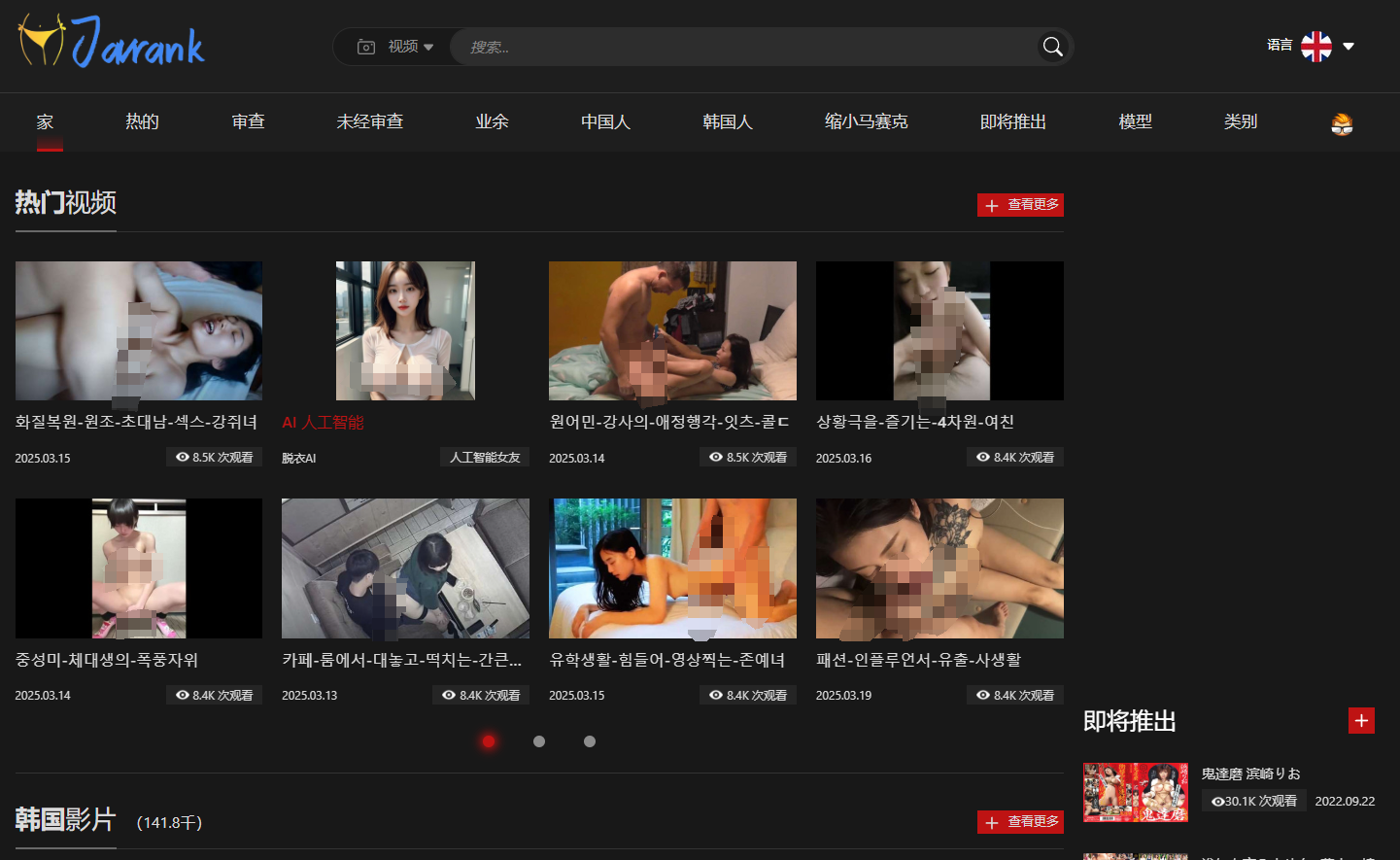This screenshot has width=1400, height=860.
Task: Click the eye icon next to date 2025.03.13
Action: tap(449, 695)
